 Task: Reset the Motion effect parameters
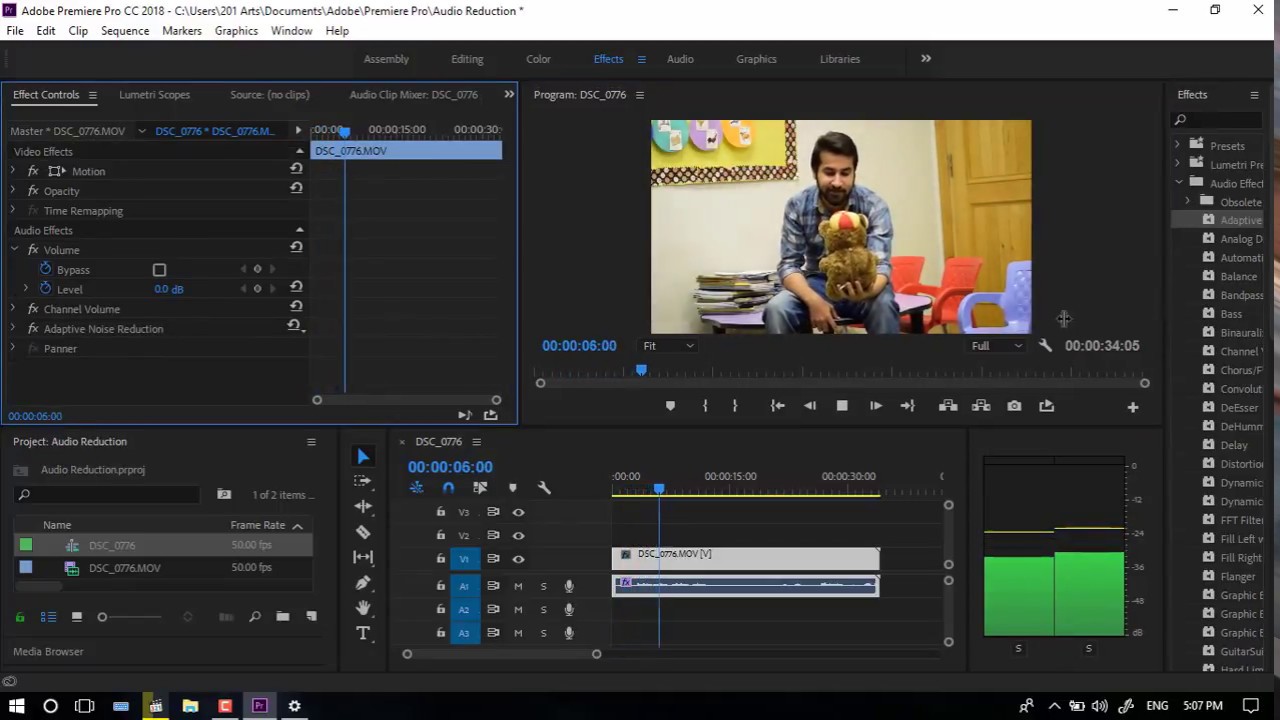(296, 170)
